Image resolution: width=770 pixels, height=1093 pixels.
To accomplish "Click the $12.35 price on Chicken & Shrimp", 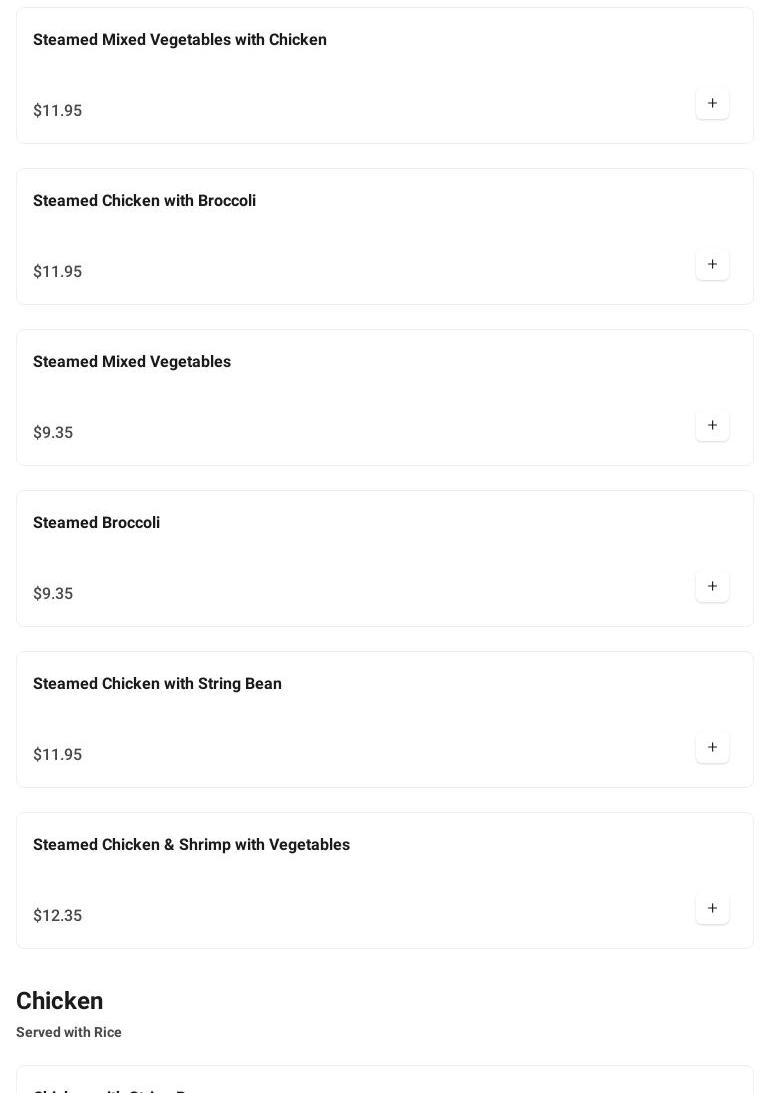I will 58,916.
